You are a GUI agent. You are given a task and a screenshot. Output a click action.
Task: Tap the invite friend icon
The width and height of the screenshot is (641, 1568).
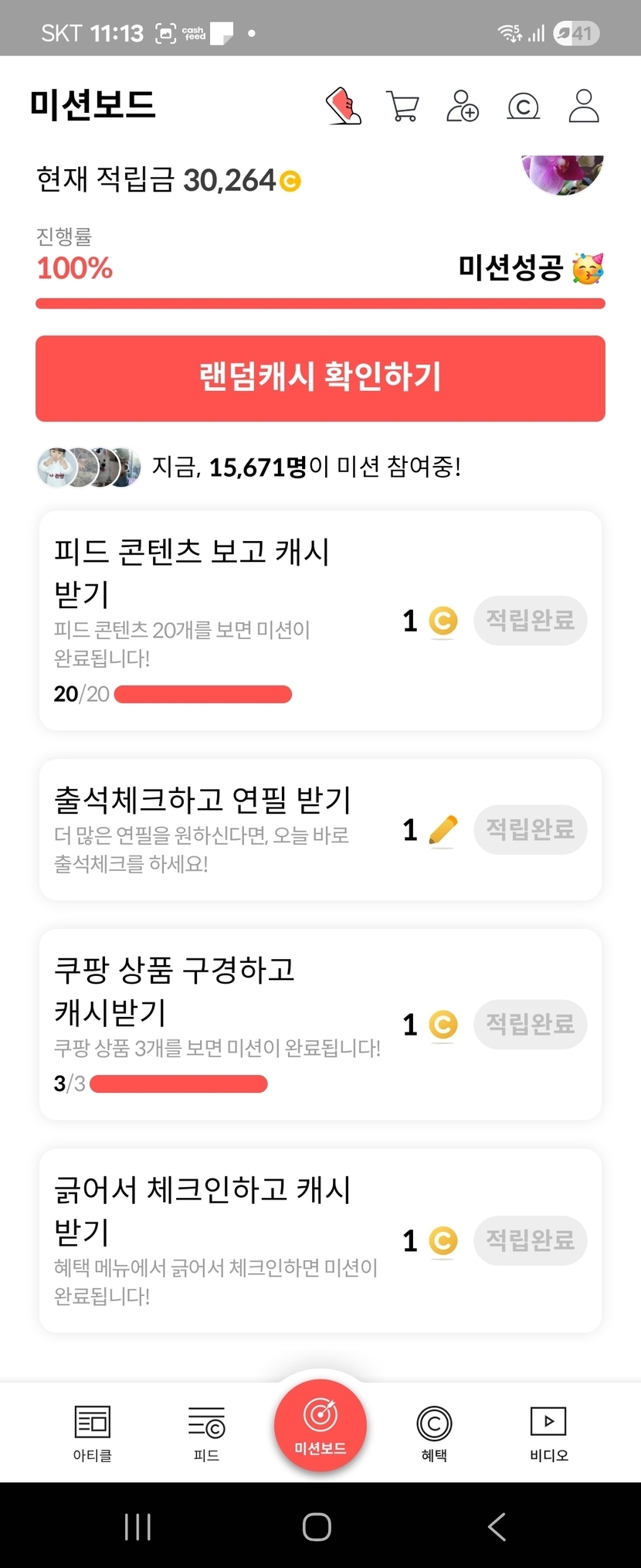[x=463, y=106]
